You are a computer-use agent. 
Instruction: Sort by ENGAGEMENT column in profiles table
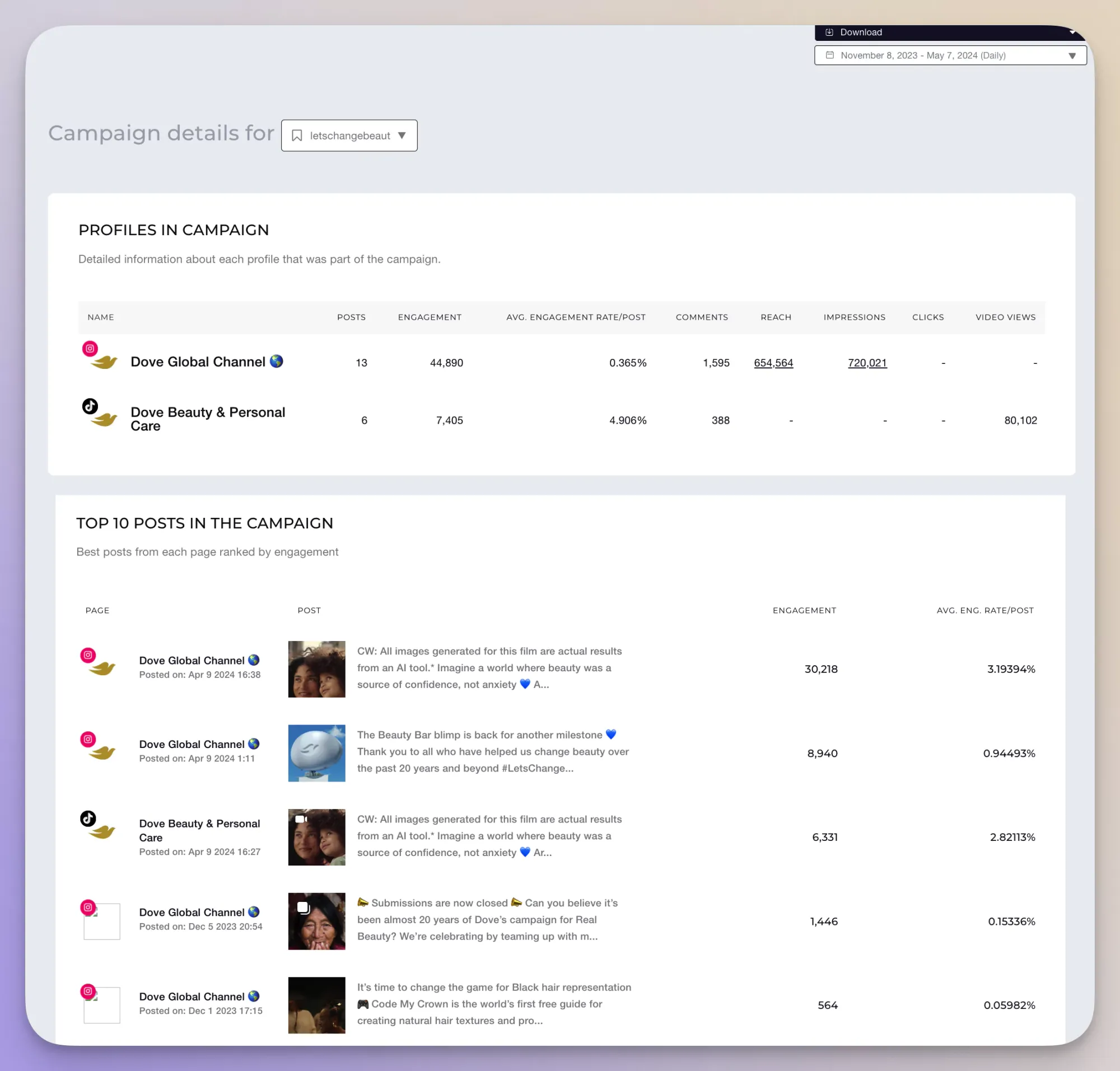click(x=430, y=317)
